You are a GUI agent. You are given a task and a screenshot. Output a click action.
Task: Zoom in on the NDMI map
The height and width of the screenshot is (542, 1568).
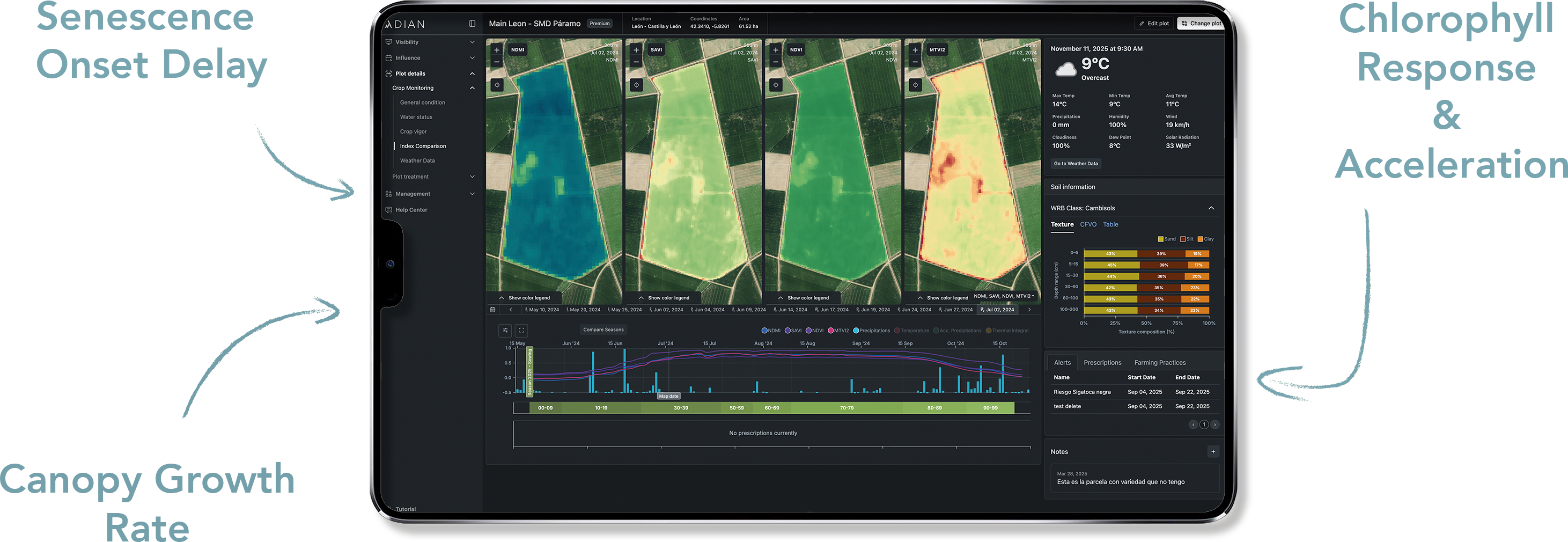(x=497, y=50)
